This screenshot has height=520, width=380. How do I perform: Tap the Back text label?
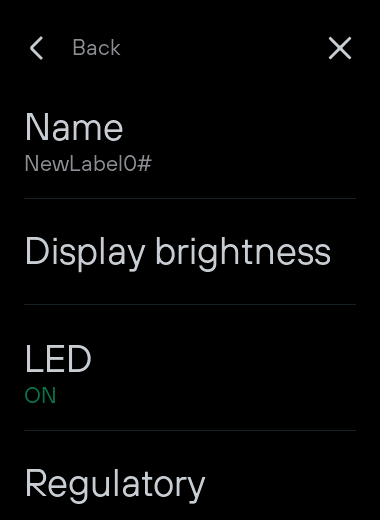click(x=96, y=48)
